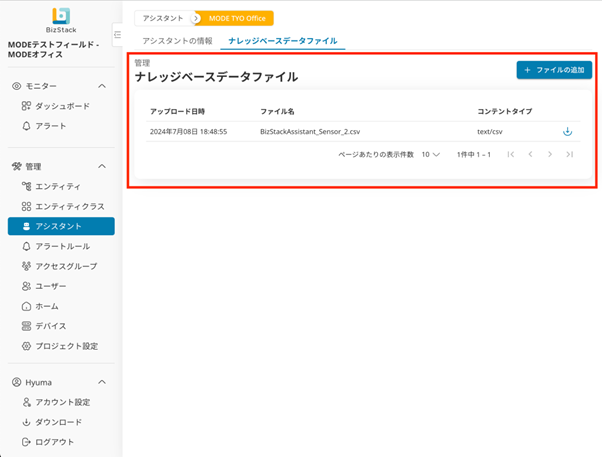This screenshot has height=457, width=602.
Task: Click ファイルの追加 button
Action: 554,70
